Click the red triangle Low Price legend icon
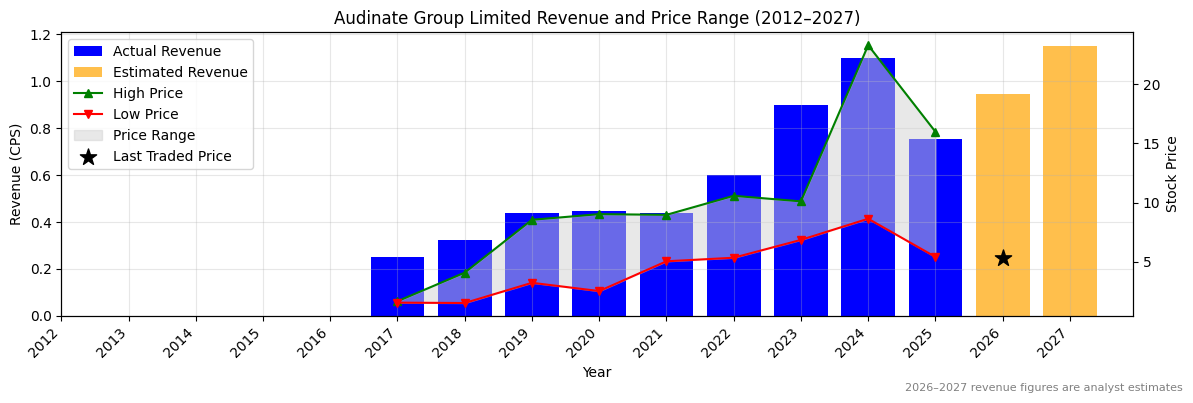This screenshot has height=403, width=1193. 88,115
